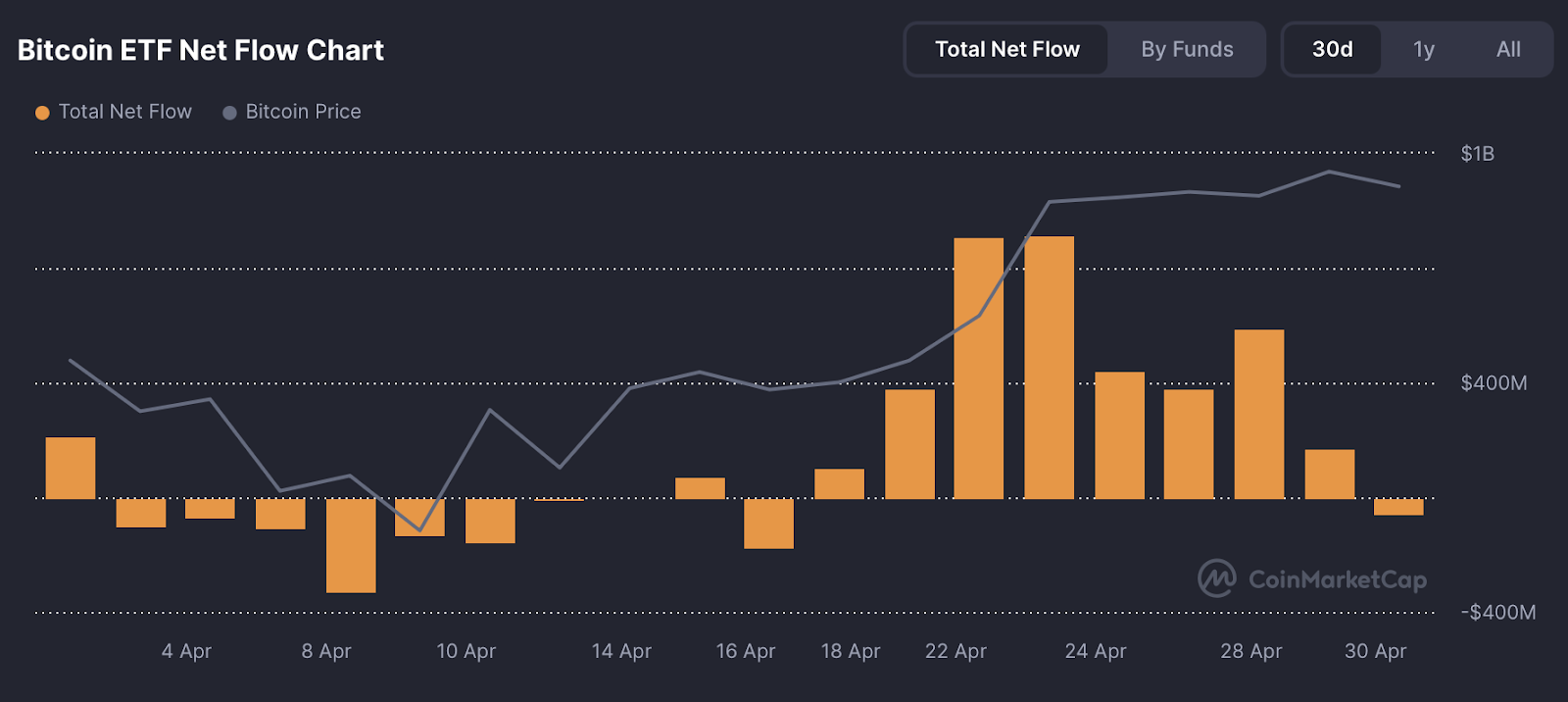Switch to the Total Net Flow tab
1568x702 pixels.
click(1006, 49)
